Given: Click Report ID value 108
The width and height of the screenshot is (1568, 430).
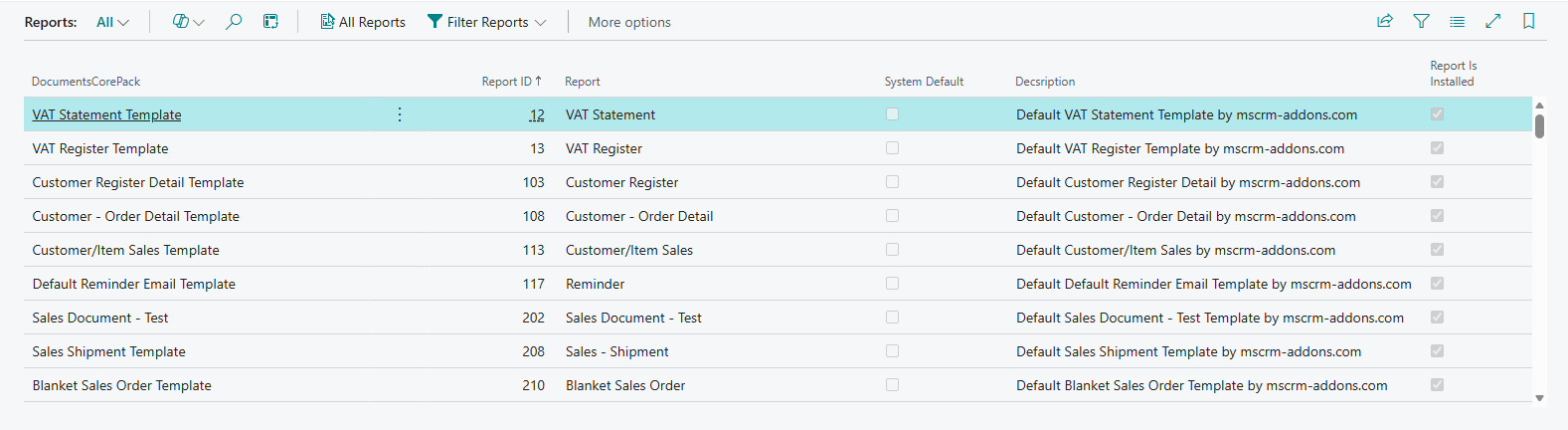Looking at the screenshot, I should [534, 216].
